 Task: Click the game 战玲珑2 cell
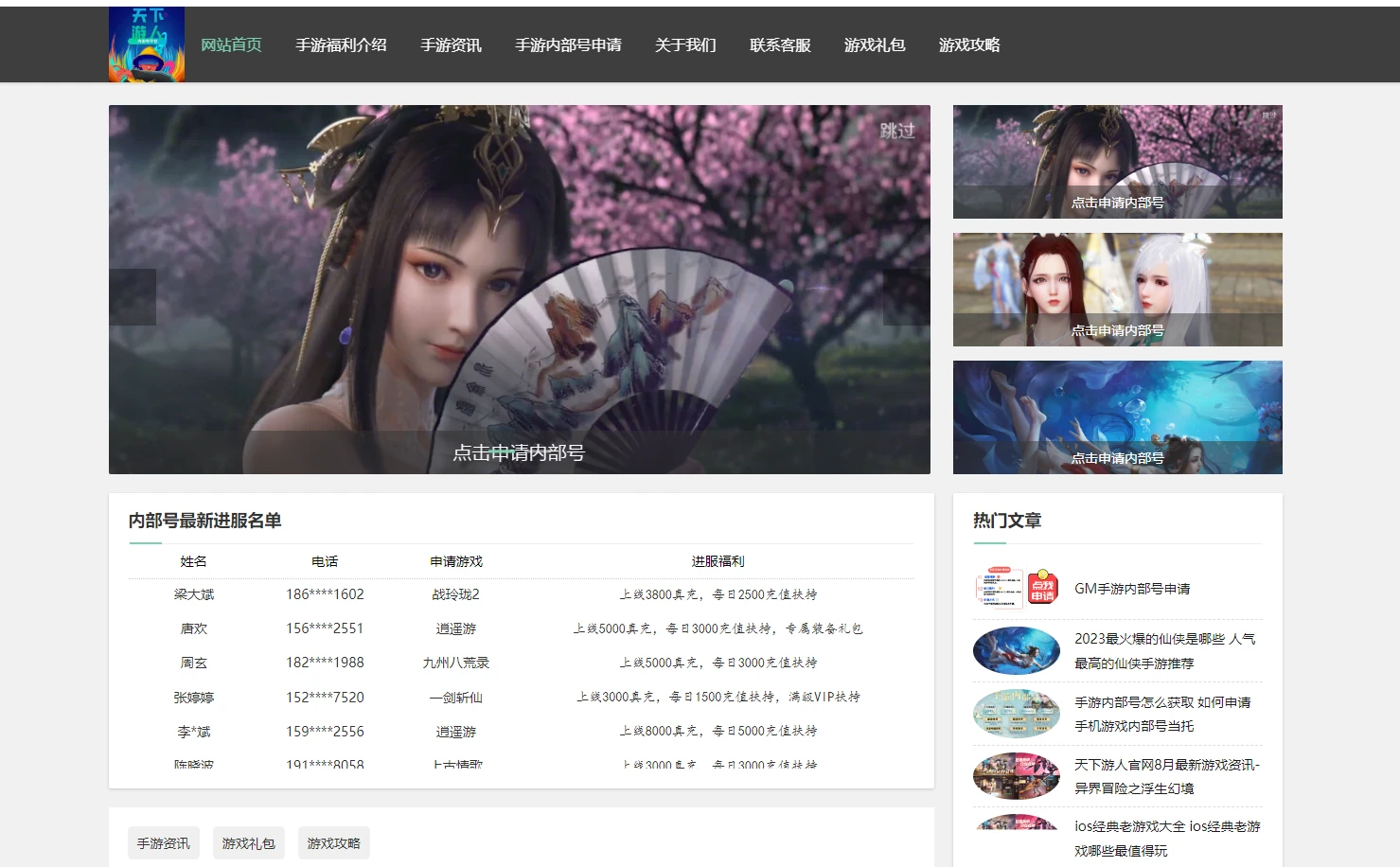(x=456, y=594)
